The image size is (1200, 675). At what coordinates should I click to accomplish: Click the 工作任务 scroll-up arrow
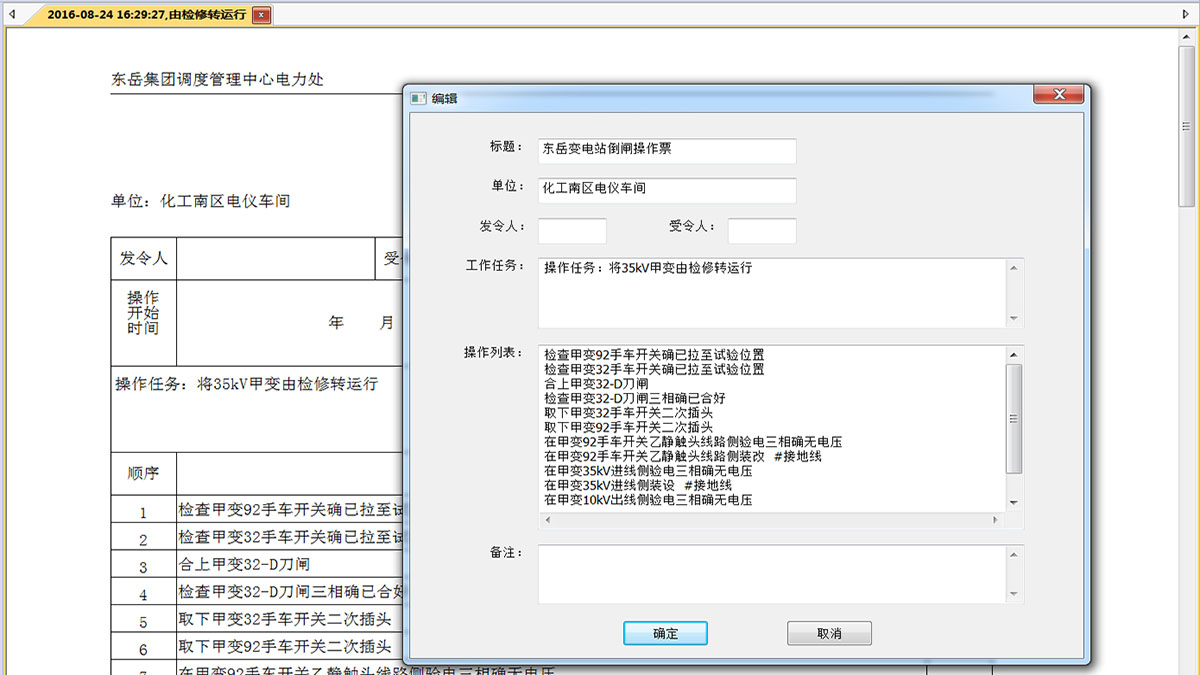pyautogui.click(x=1014, y=268)
